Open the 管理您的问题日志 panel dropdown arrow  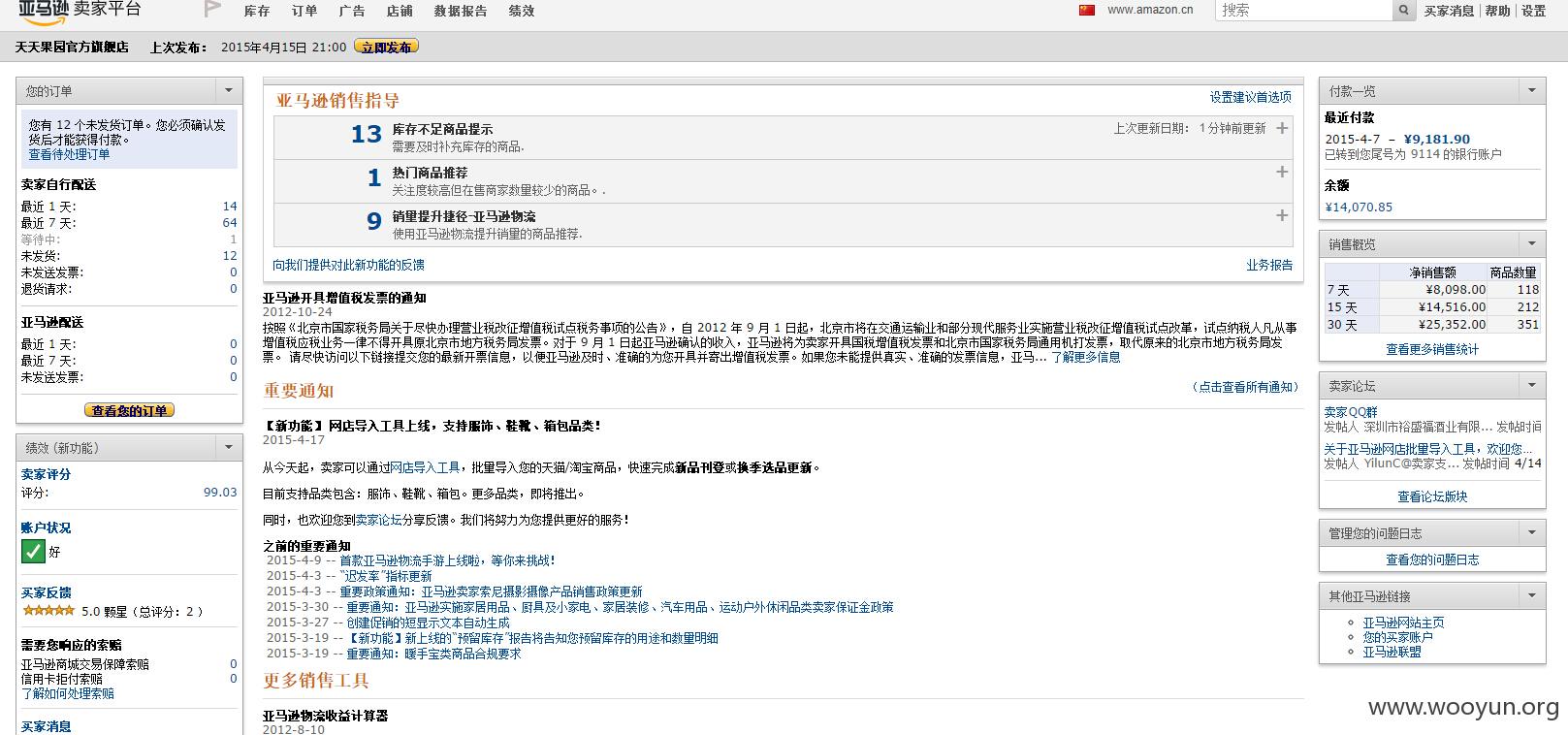point(1532,532)
